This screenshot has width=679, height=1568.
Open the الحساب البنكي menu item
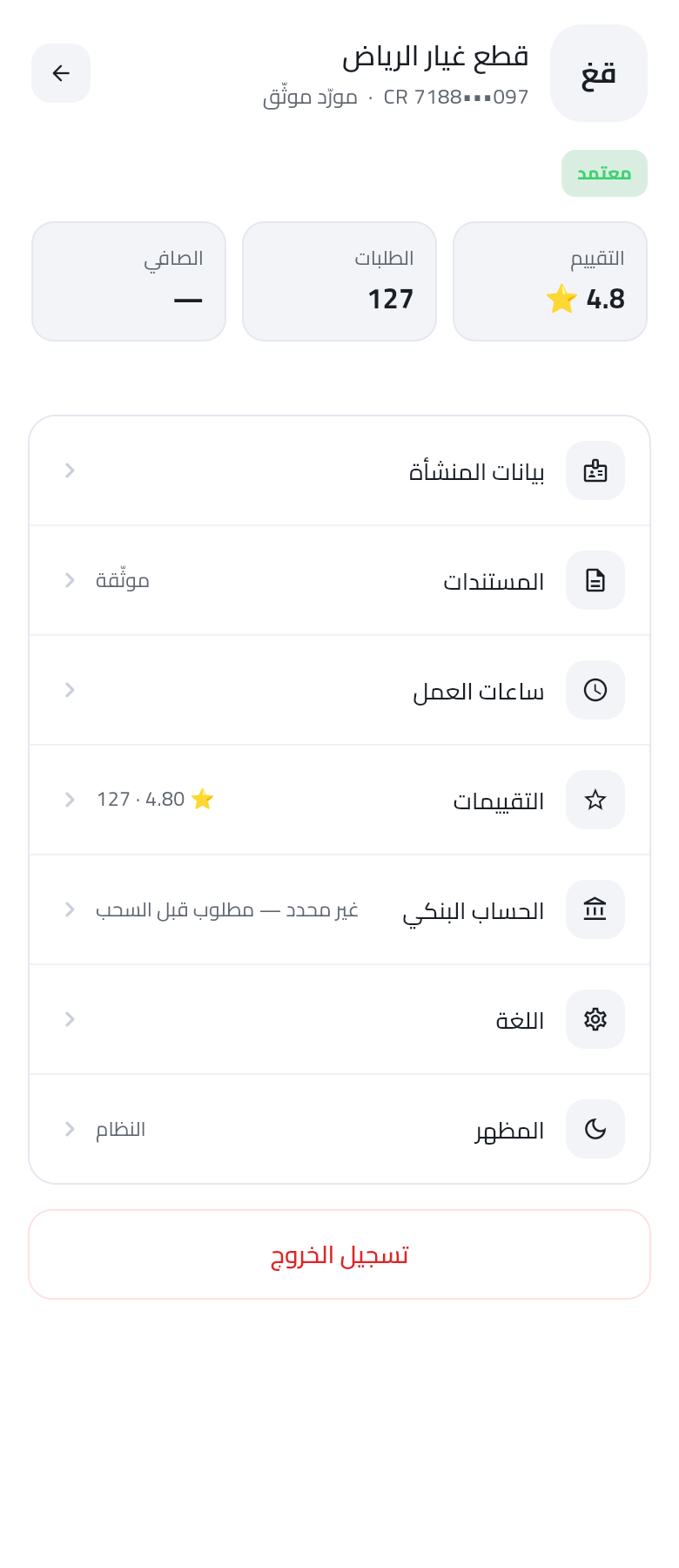(339, 909)
